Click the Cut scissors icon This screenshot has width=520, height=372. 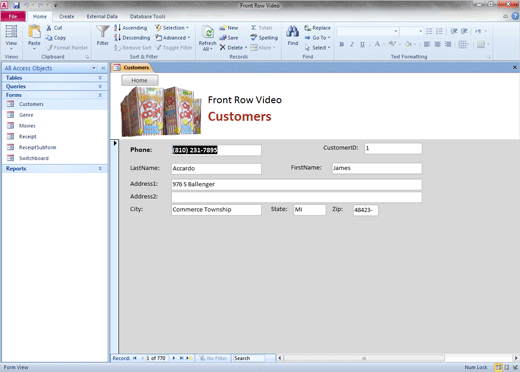point(49,28)
